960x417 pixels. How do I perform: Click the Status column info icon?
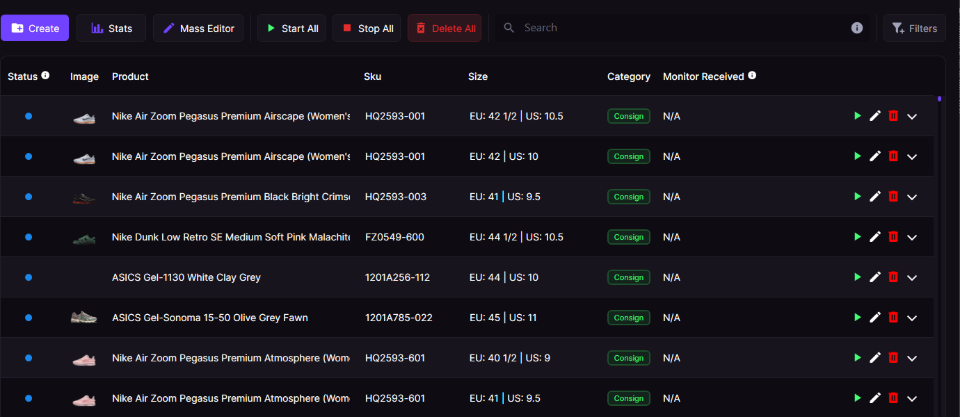[x=45, y=76]
